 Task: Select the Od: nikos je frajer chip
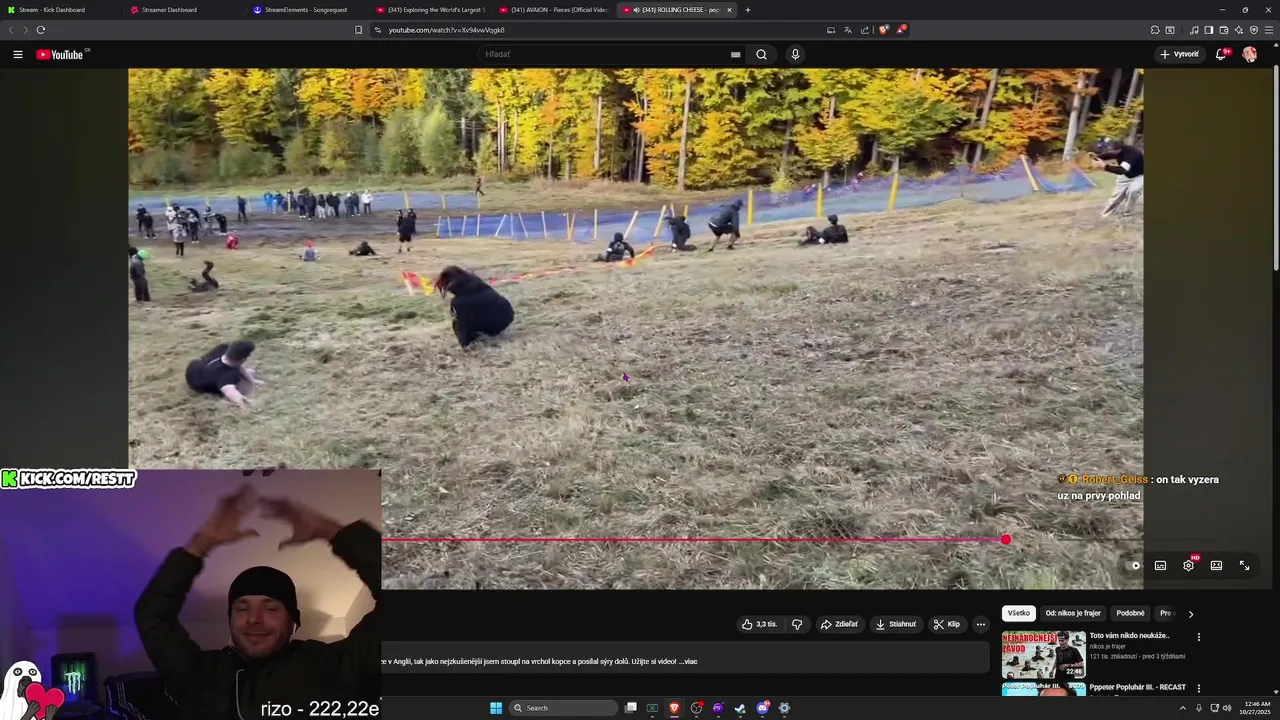pos(1073,613)
